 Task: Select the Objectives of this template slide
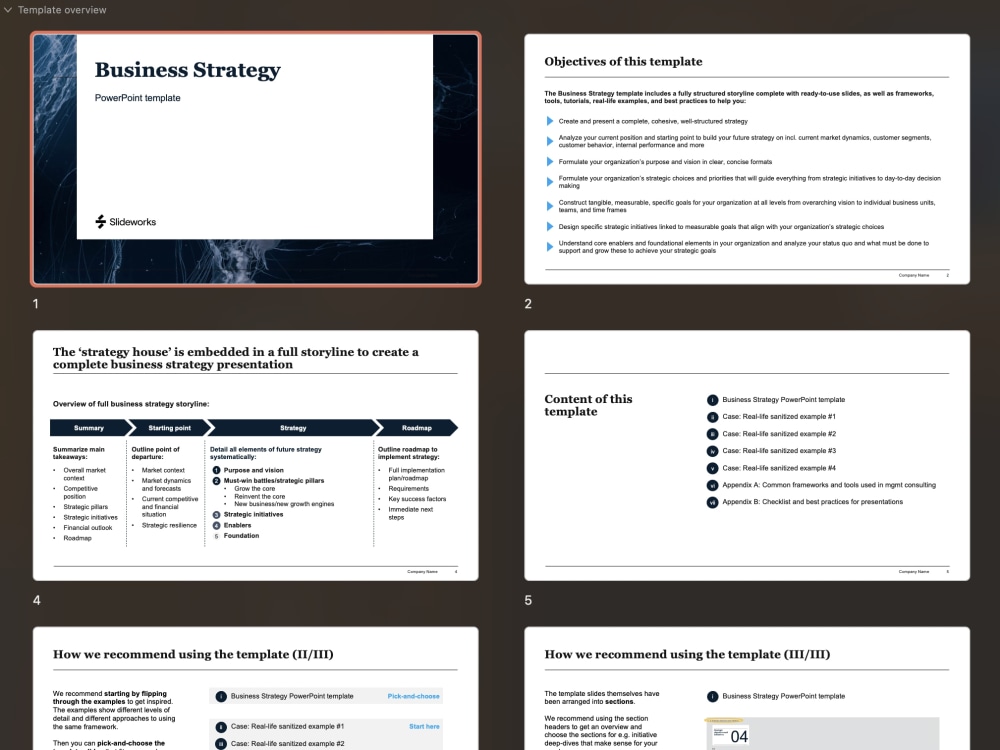click(745, 159)
